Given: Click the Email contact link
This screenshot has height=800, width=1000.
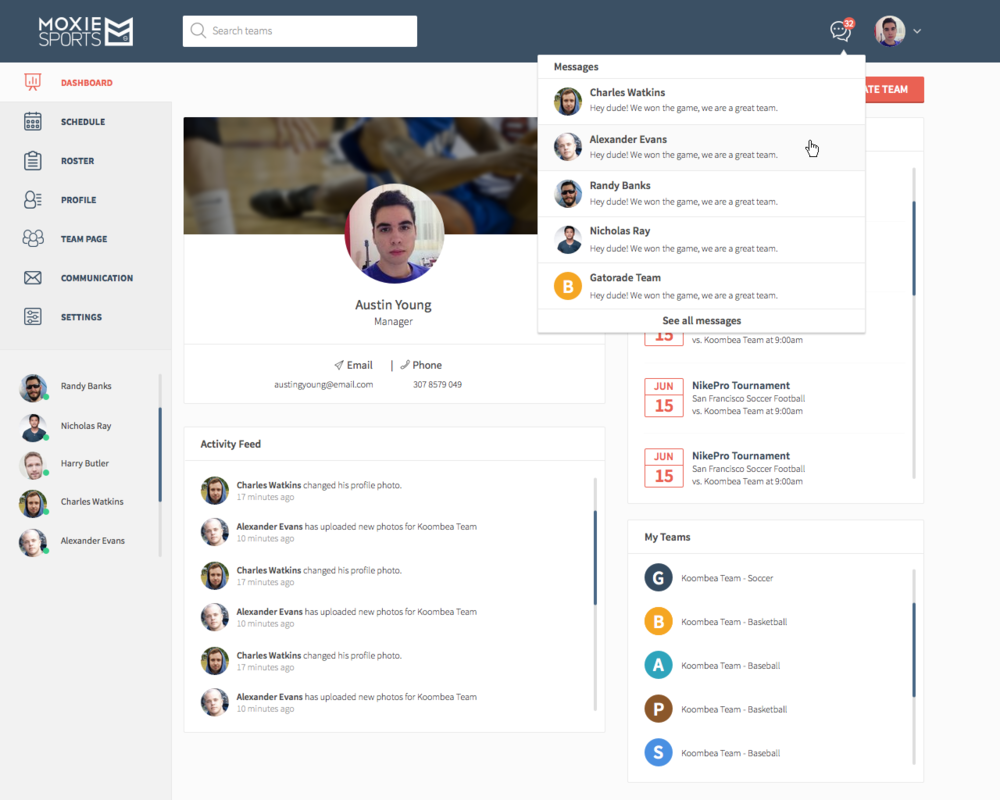Looking at the screenshot, I should (x=353, y=365).
